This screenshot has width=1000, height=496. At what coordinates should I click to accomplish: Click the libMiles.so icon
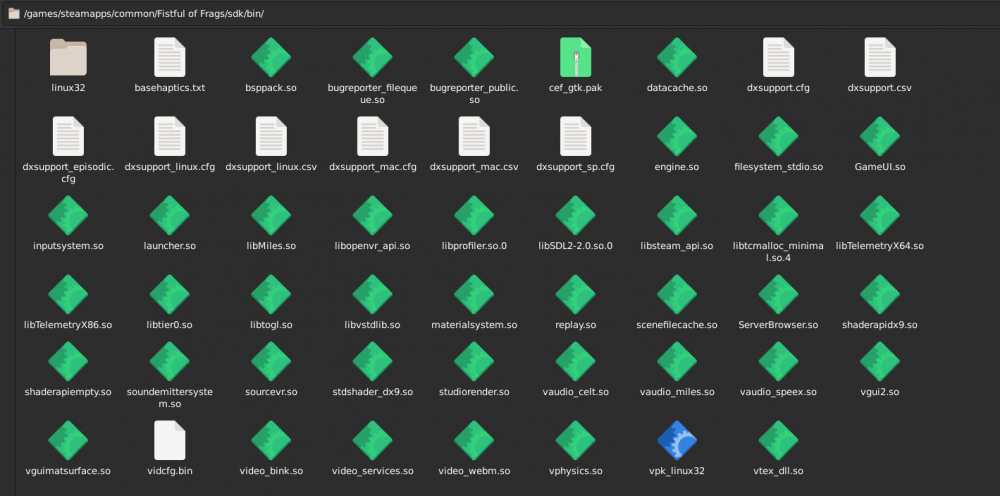click(x=271, y=215)
